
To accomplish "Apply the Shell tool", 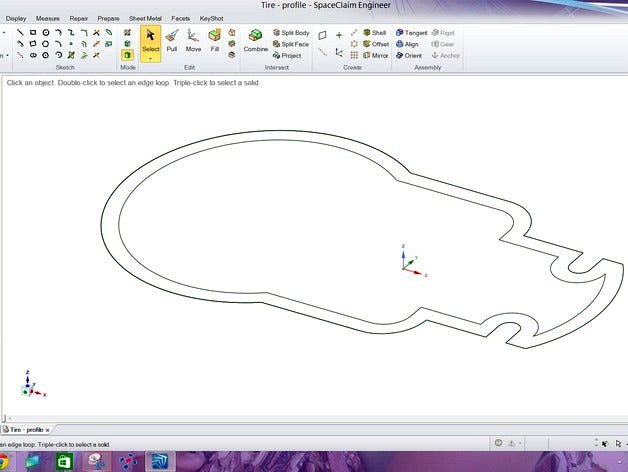I will click(x=372, y=33).
